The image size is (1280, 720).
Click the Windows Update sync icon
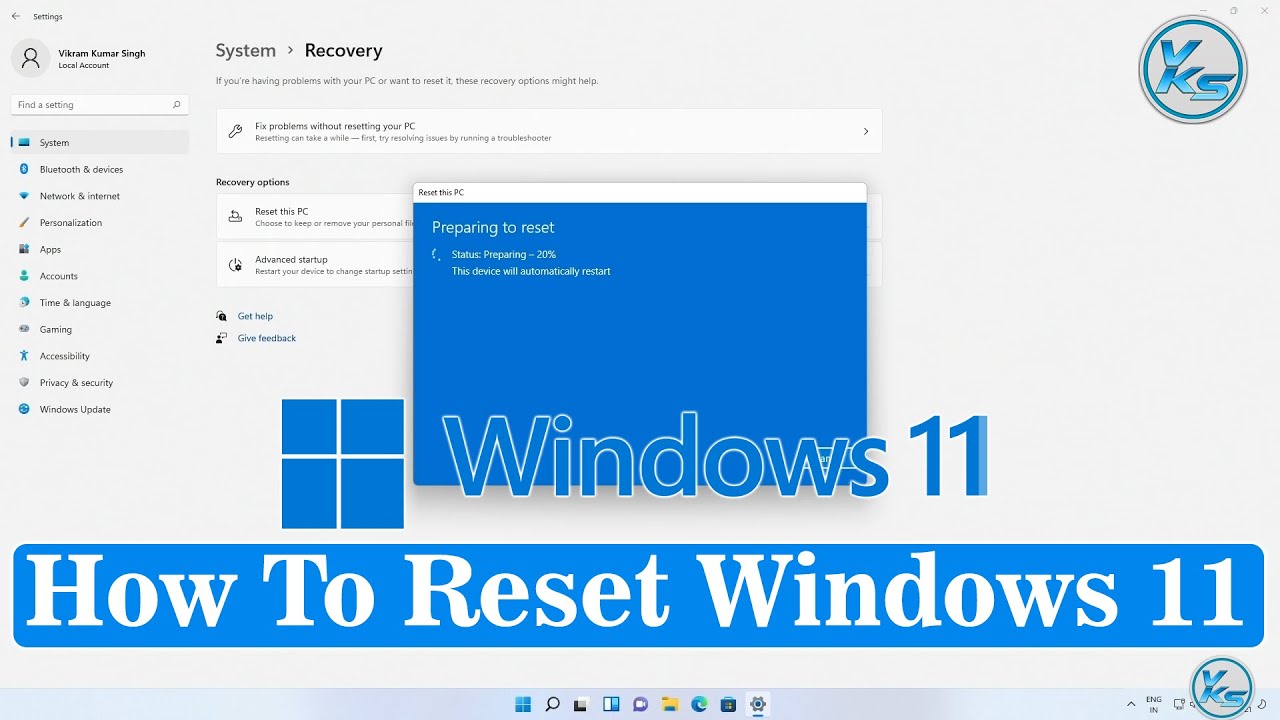point(24,409)
